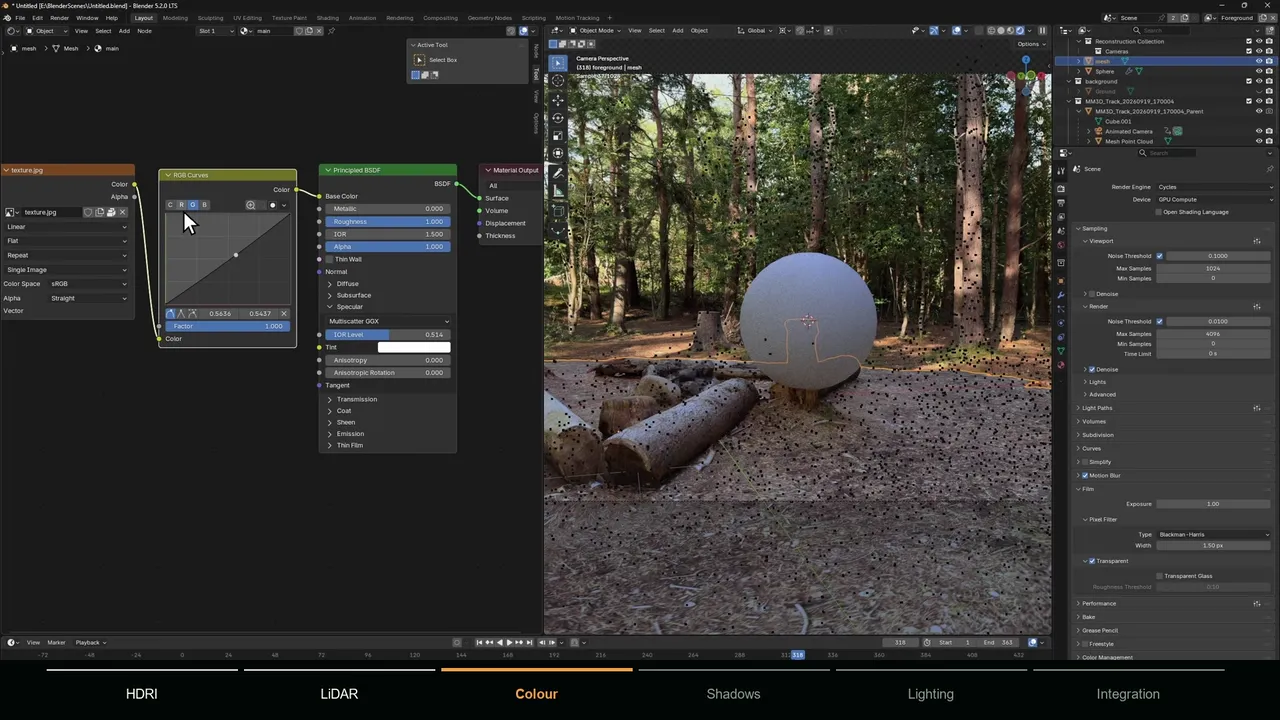Viewport: 1280px width, 720px height.
Task: Hide the Sphere object in outliner
Action: 1258,71
